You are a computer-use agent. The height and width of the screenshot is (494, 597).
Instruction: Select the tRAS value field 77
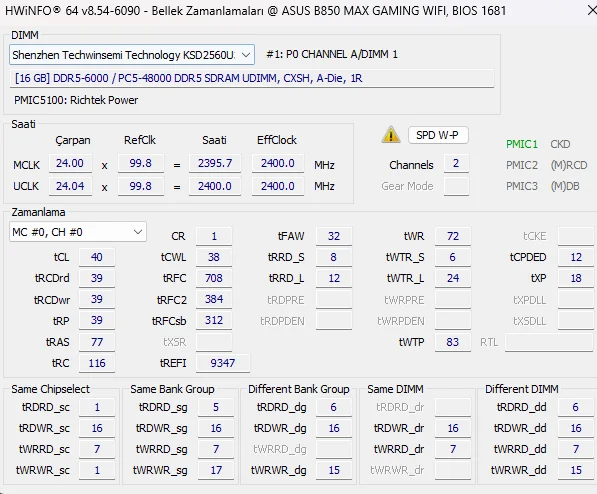(97, 342)
